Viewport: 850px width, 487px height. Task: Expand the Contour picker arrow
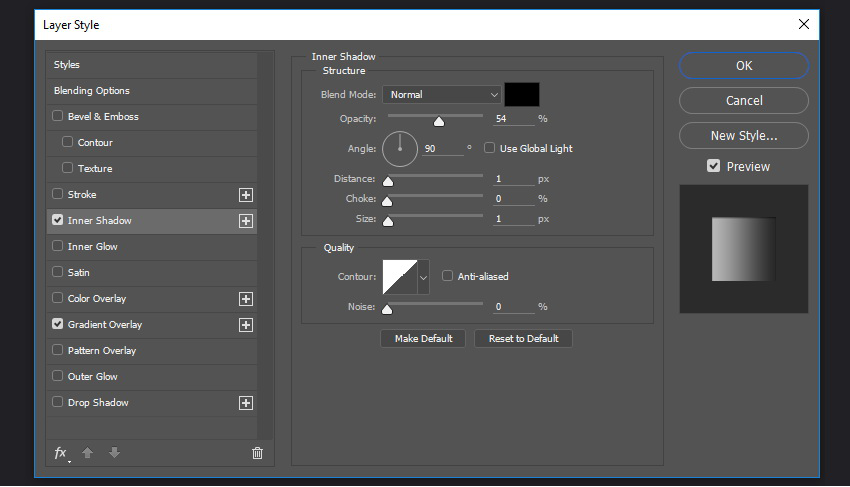(423, 277)
